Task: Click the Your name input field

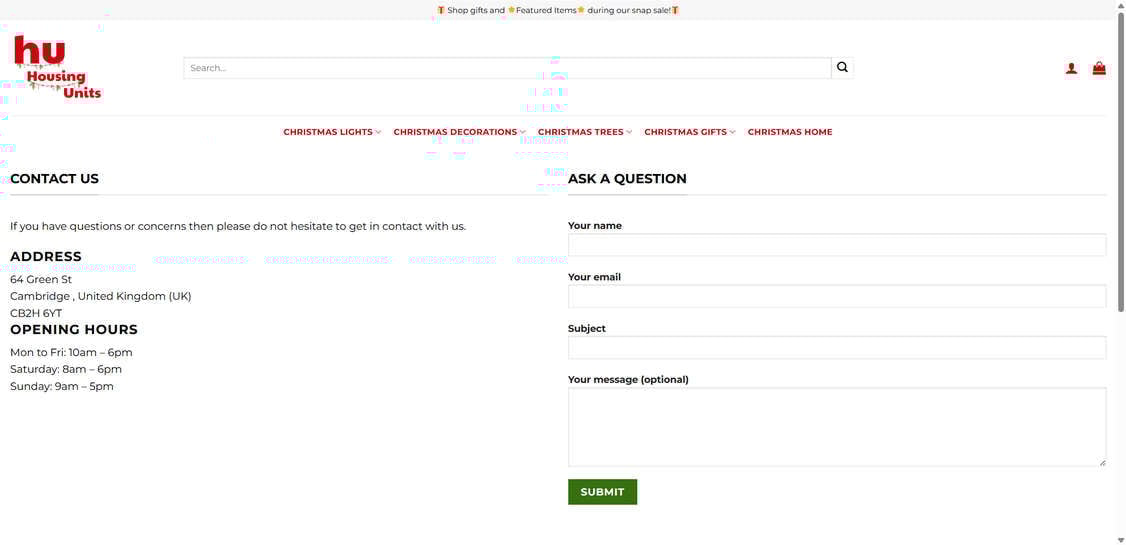Action: [837, 245]
